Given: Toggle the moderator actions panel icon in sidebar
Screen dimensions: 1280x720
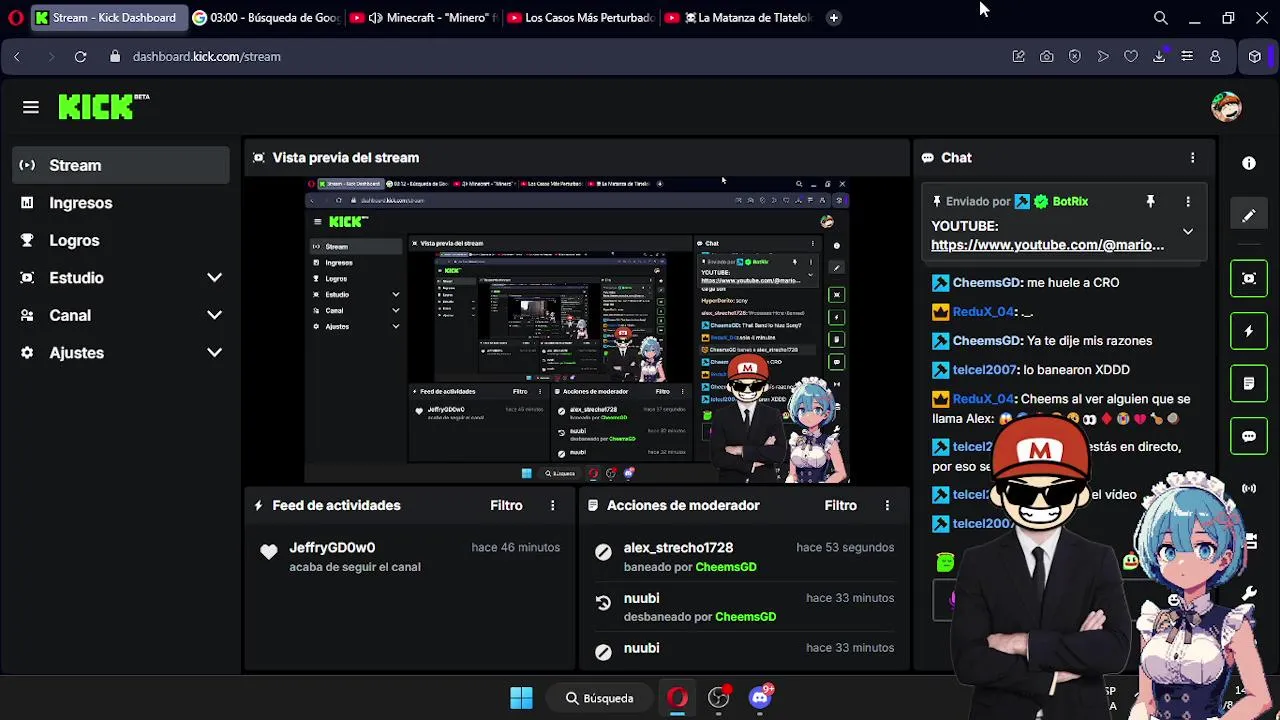Looking at the screenshot, I should [x=1249, y=383].
